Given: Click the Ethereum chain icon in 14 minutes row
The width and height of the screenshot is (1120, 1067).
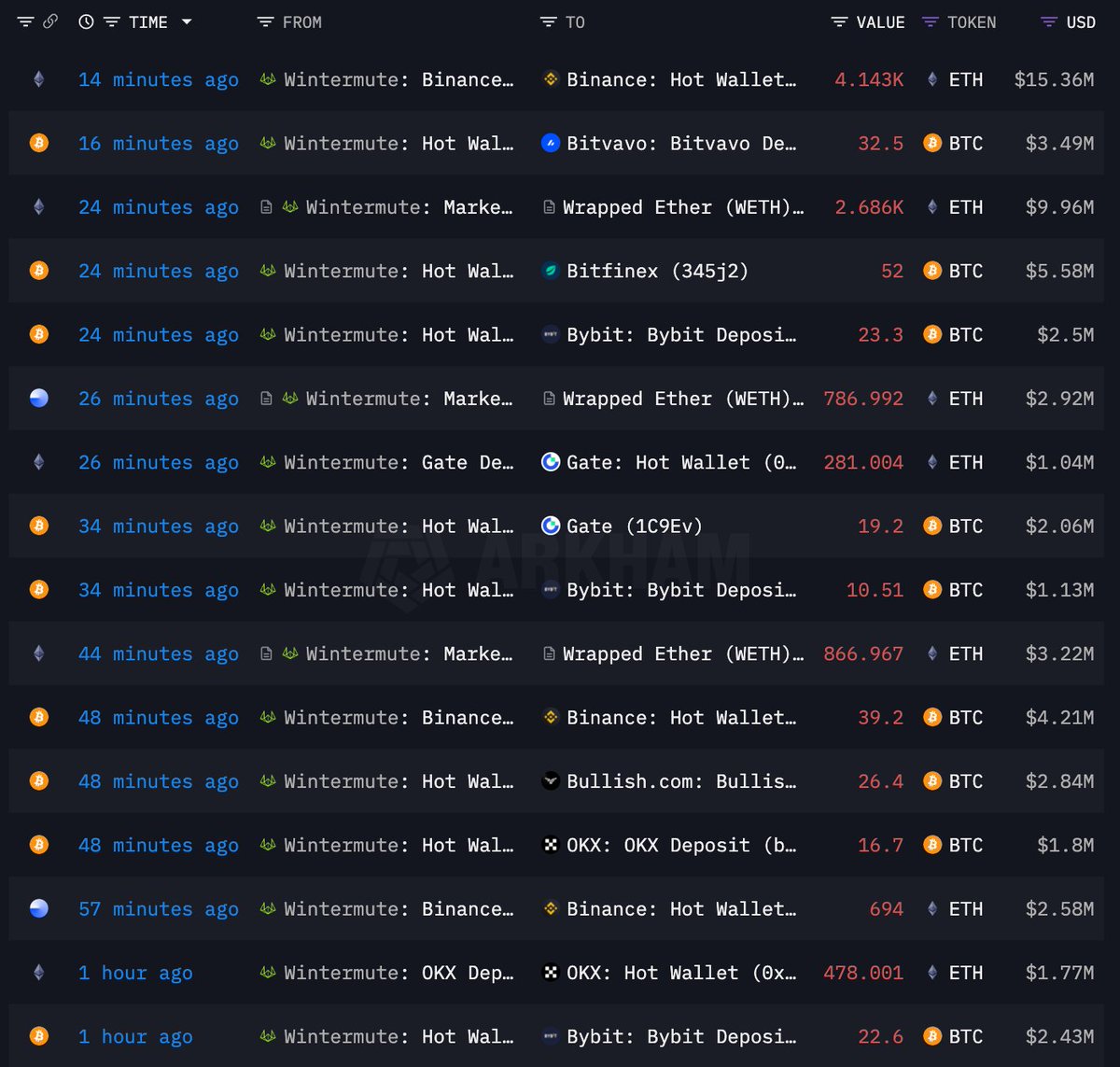Looking at the screenshot, I should pyautogui.click(x=38, y=79).
